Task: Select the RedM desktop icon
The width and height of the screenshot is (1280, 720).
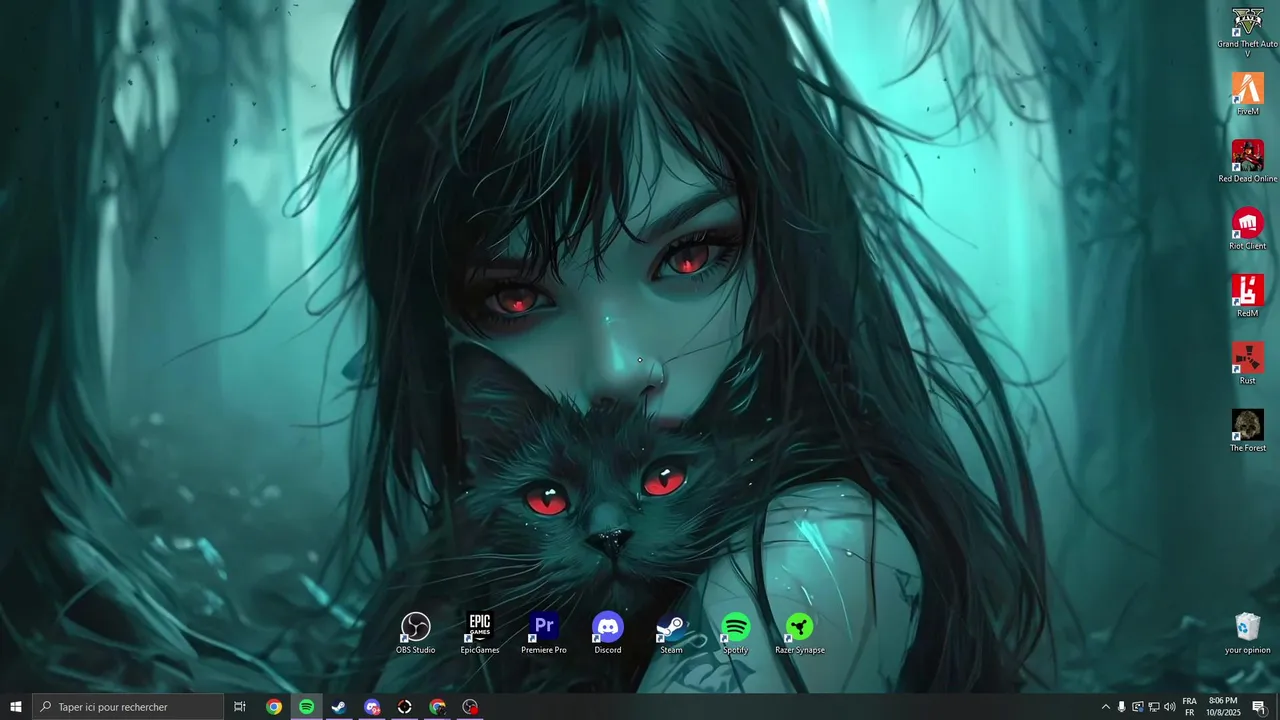Action: click(x=1247, y=296)
